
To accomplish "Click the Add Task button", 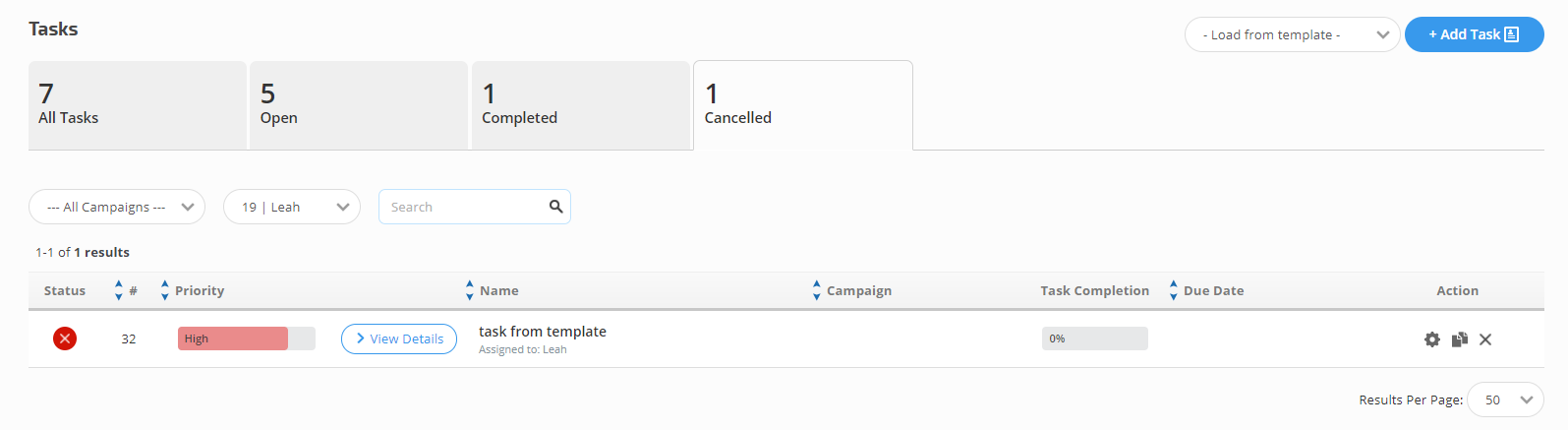I will 1474,34.
